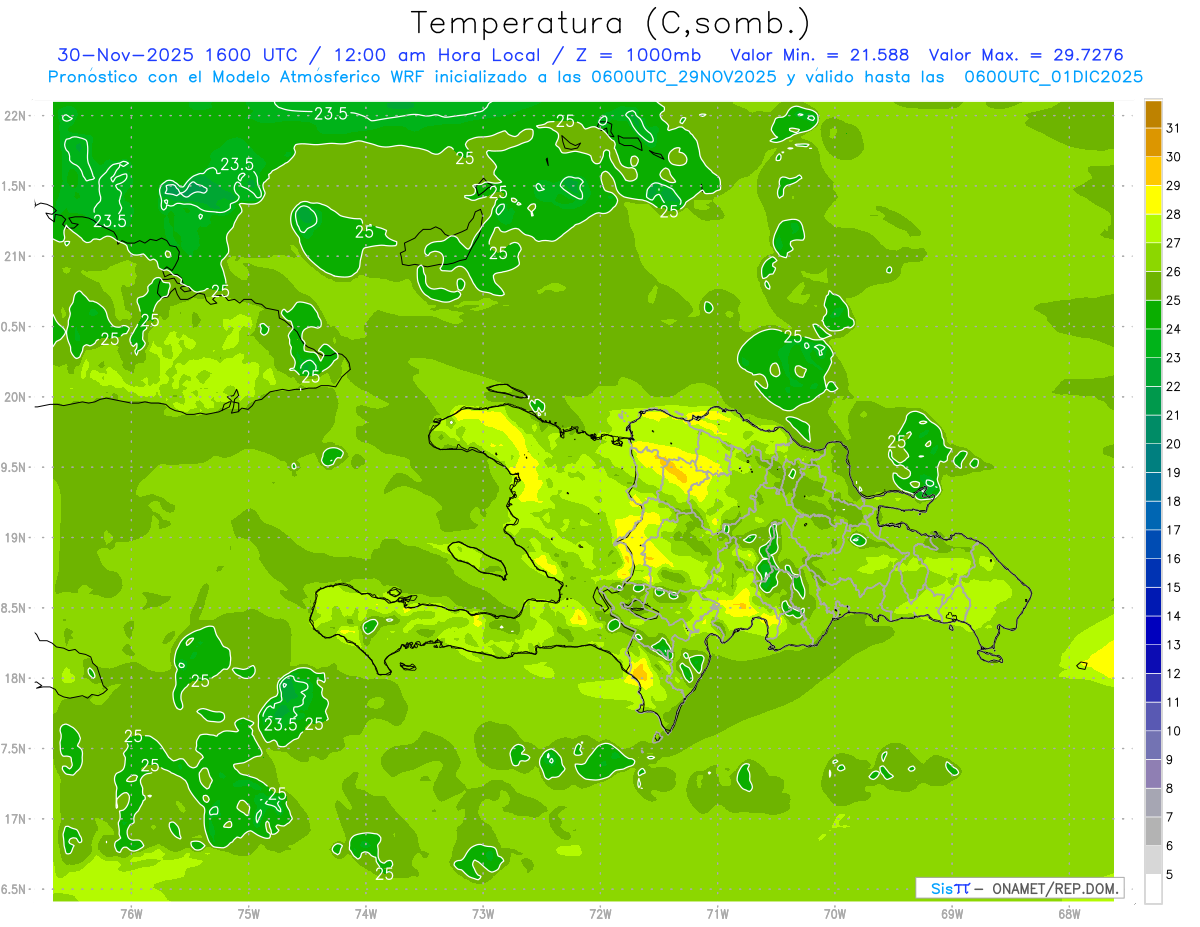Click the '0600UTC_01DIC2025' valid-until time
The height and width of the screenshot is (927, 1200).
coord(1053,77)
